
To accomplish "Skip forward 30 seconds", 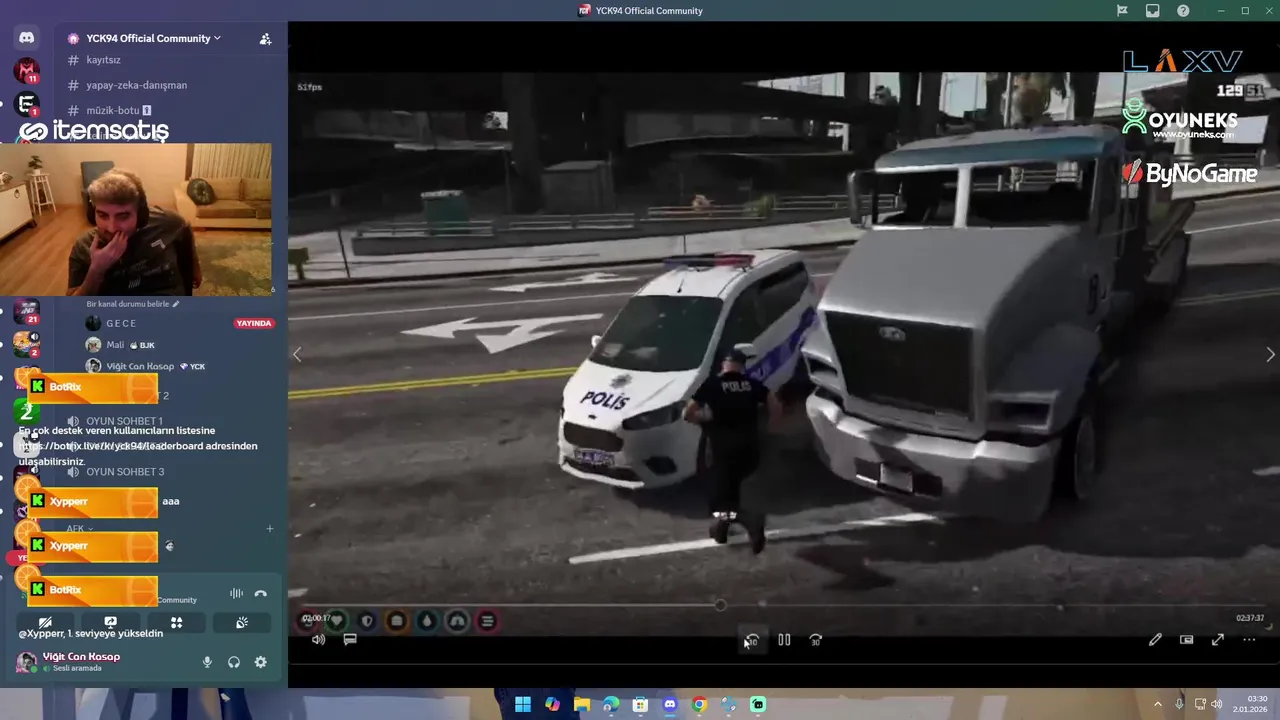I will tap(816, 640).
